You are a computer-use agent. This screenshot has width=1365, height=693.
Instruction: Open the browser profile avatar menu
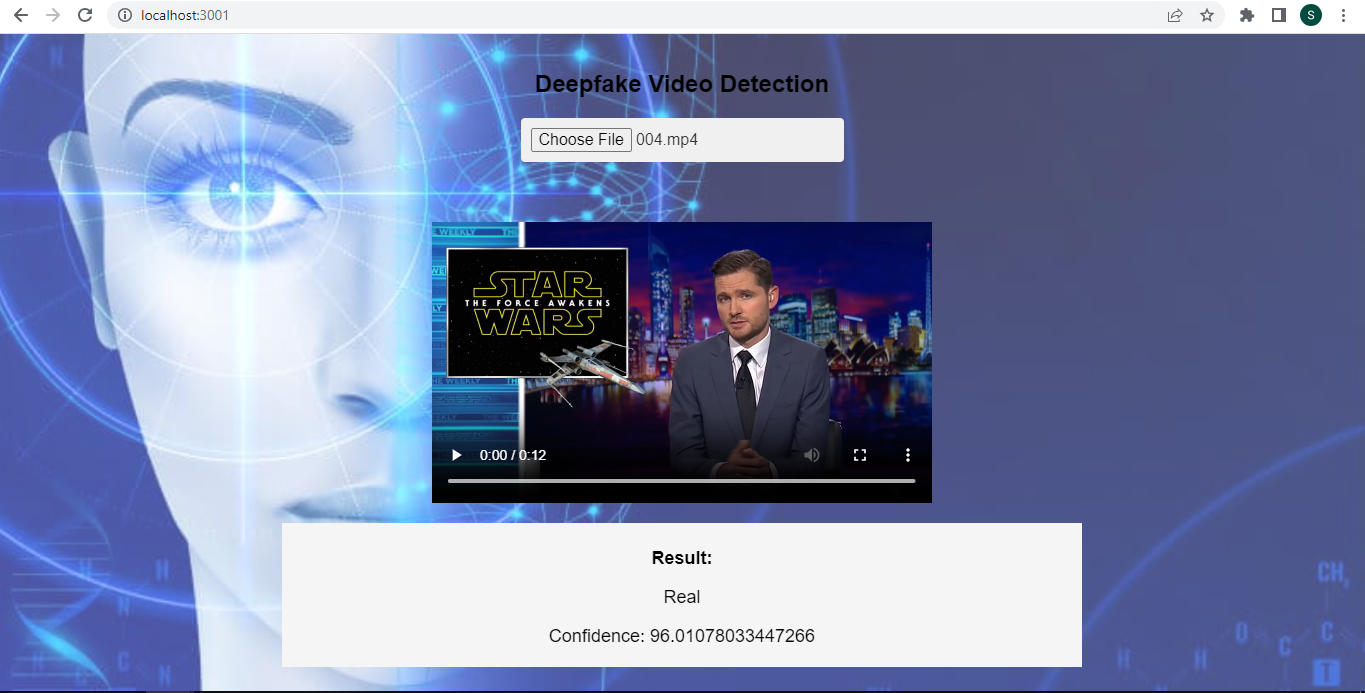tap(1310, 15)
